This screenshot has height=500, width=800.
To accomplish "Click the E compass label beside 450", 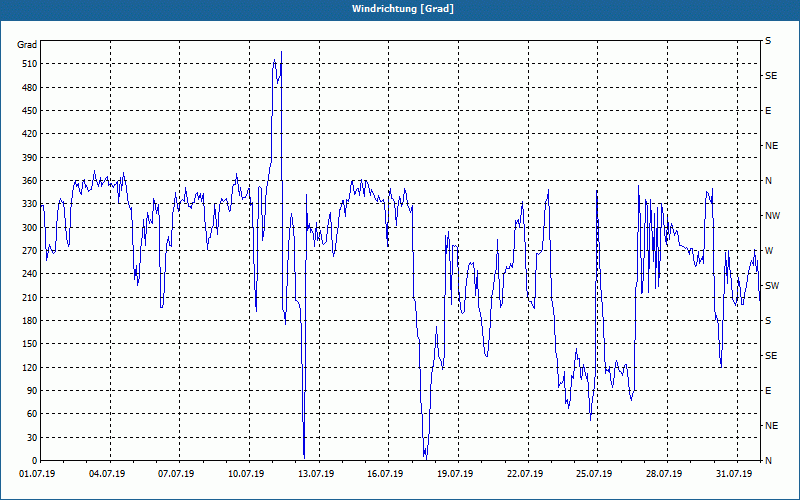I will tap(768, 111).
